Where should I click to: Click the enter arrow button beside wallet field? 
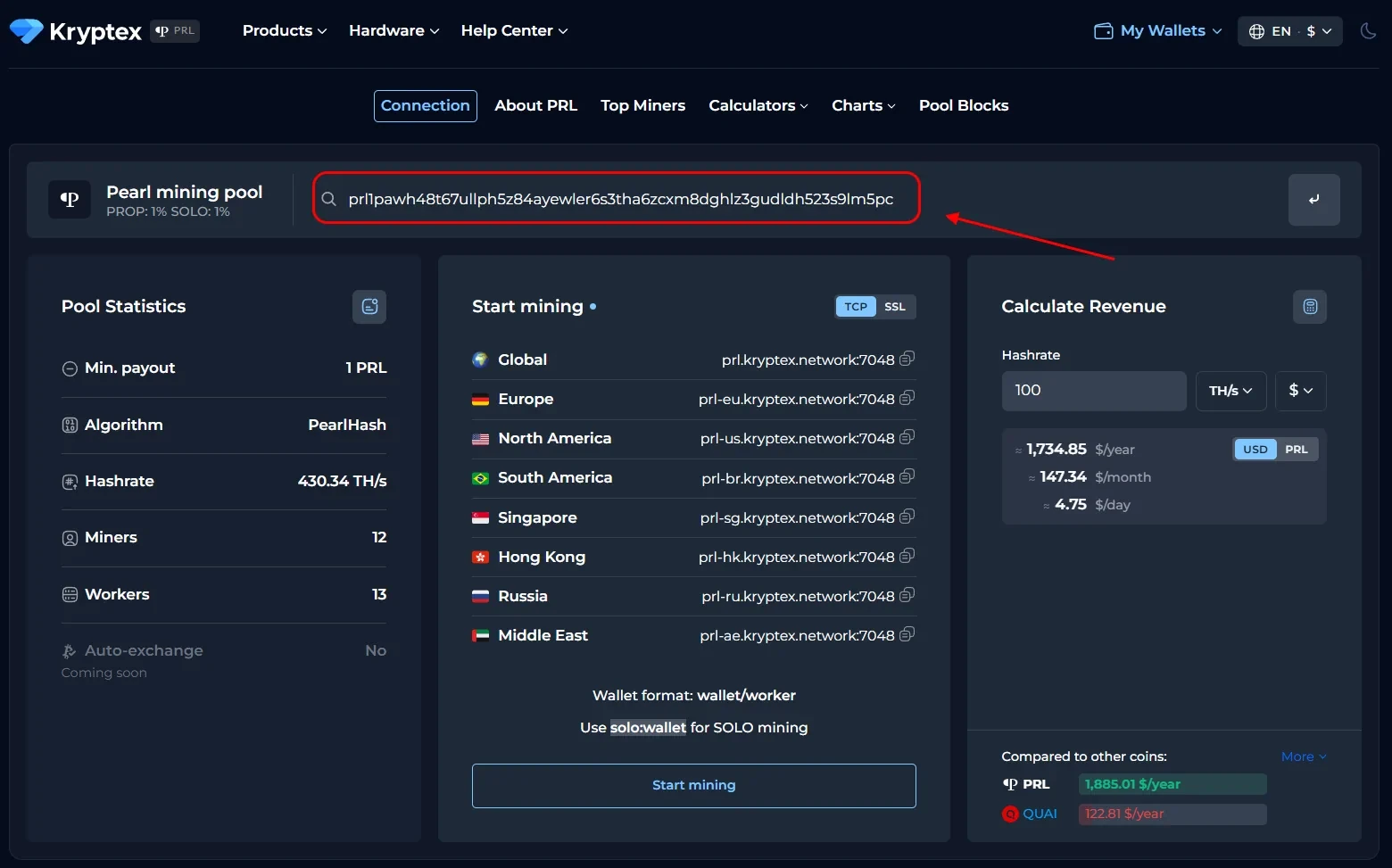click(x=1314, y=200)
